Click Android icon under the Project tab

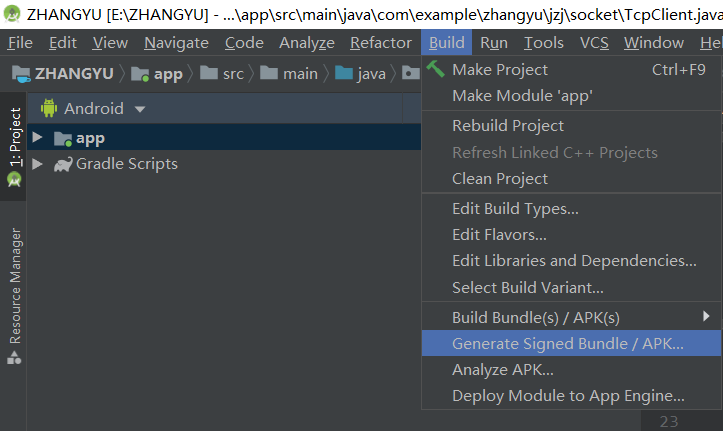pyautogui.click(x=14, y=179)
